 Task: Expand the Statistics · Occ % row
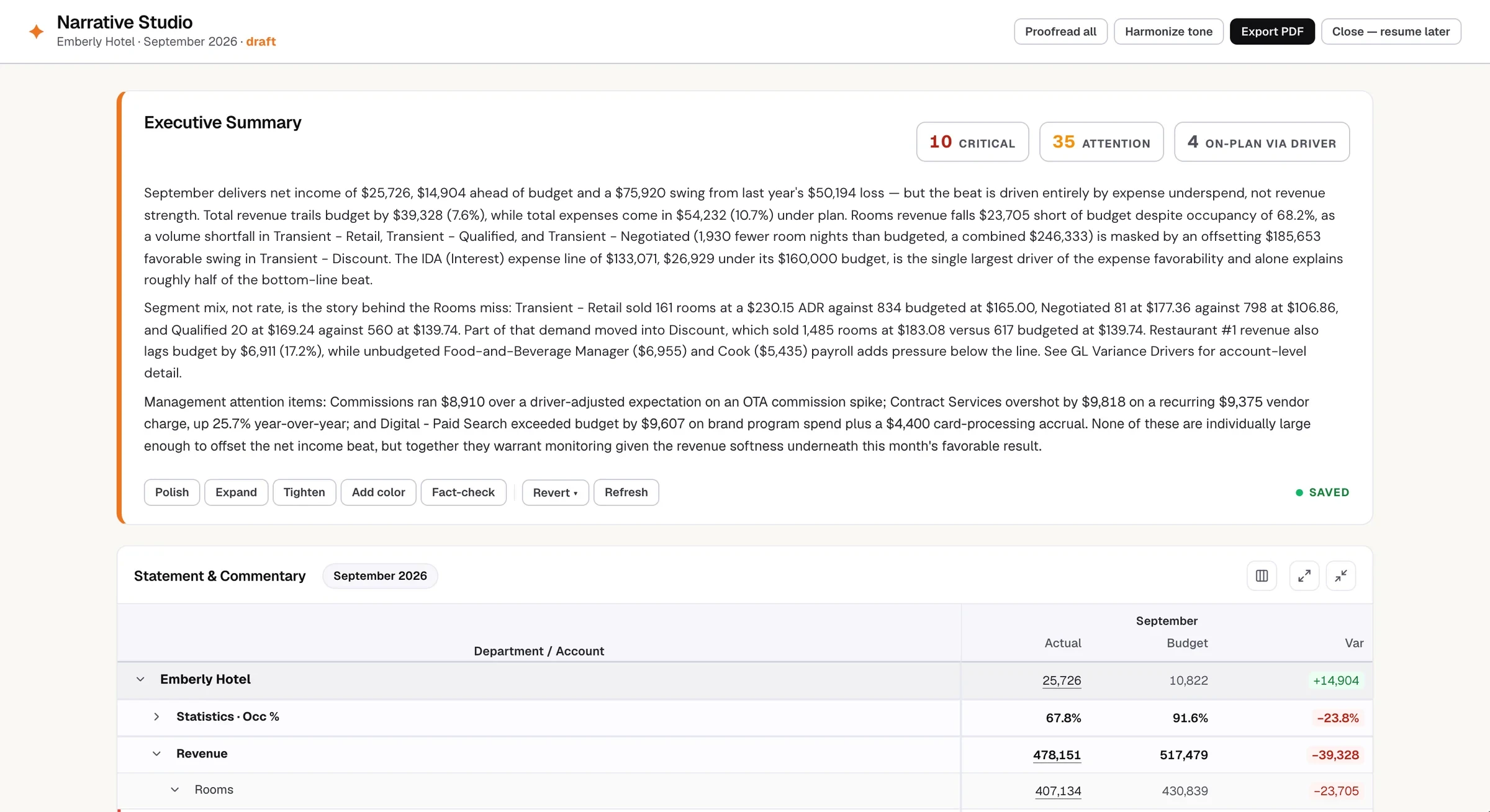[156, 716]
